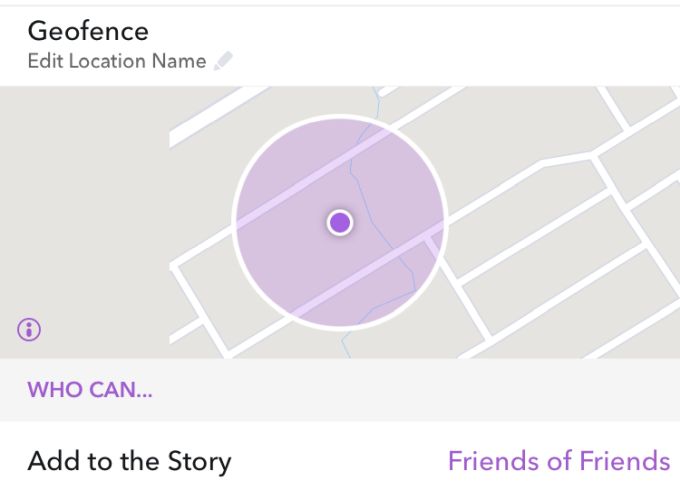
Task: Click the pencil icon beside Edit Location Name
Action: point(222,61)
